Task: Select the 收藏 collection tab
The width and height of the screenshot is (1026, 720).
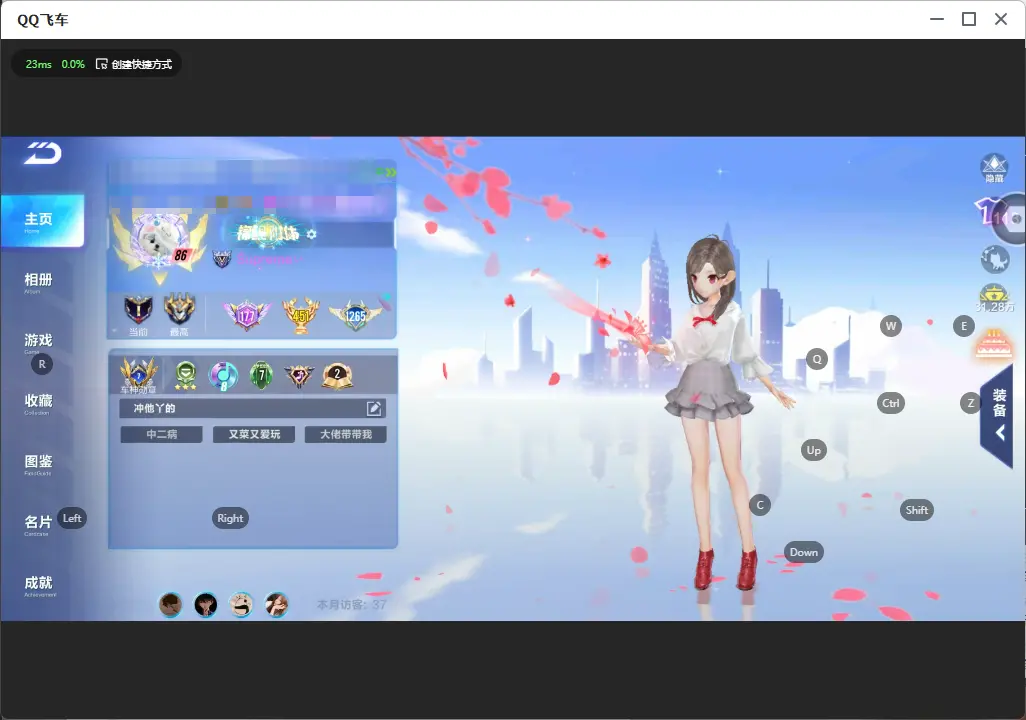Action: [38, 403]
